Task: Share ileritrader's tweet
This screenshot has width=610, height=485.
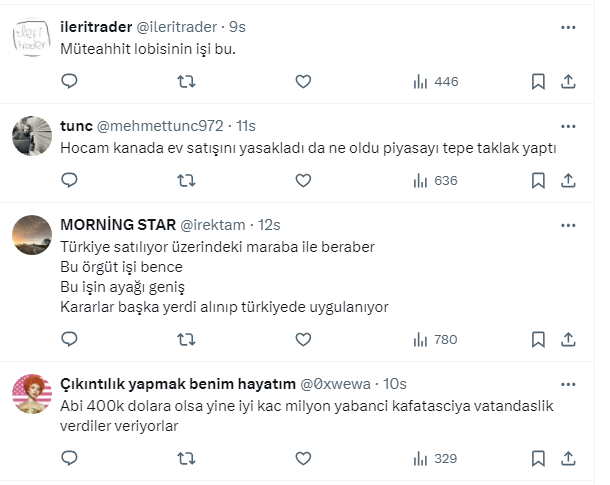Action: click(x=568, y=81)
